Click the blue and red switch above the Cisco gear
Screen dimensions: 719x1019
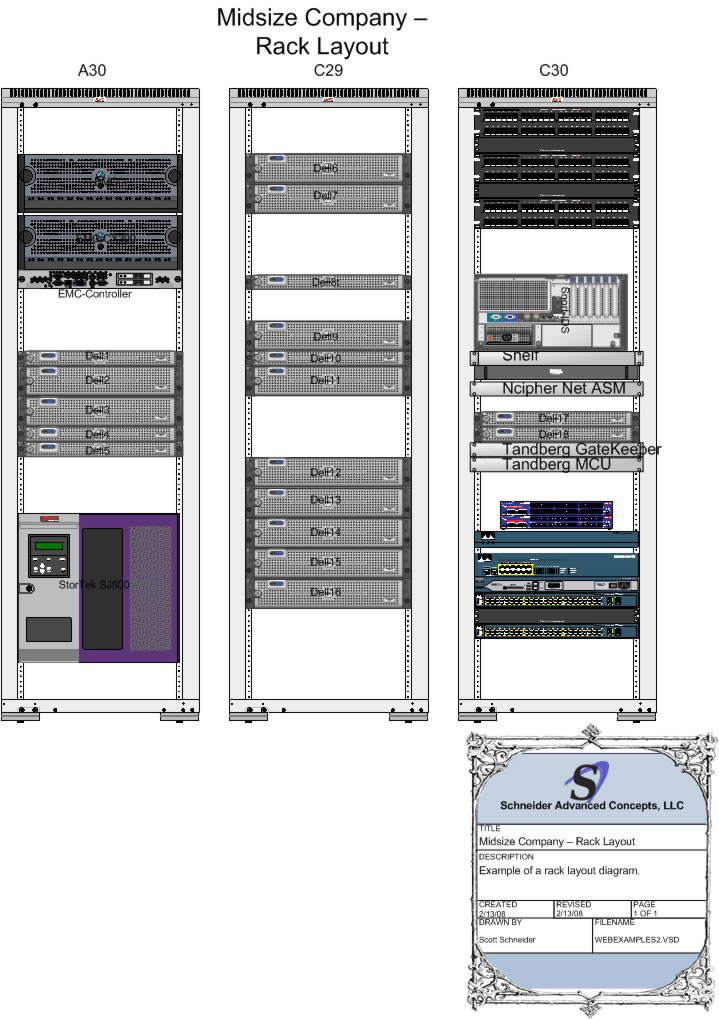[x=556, y=515]
